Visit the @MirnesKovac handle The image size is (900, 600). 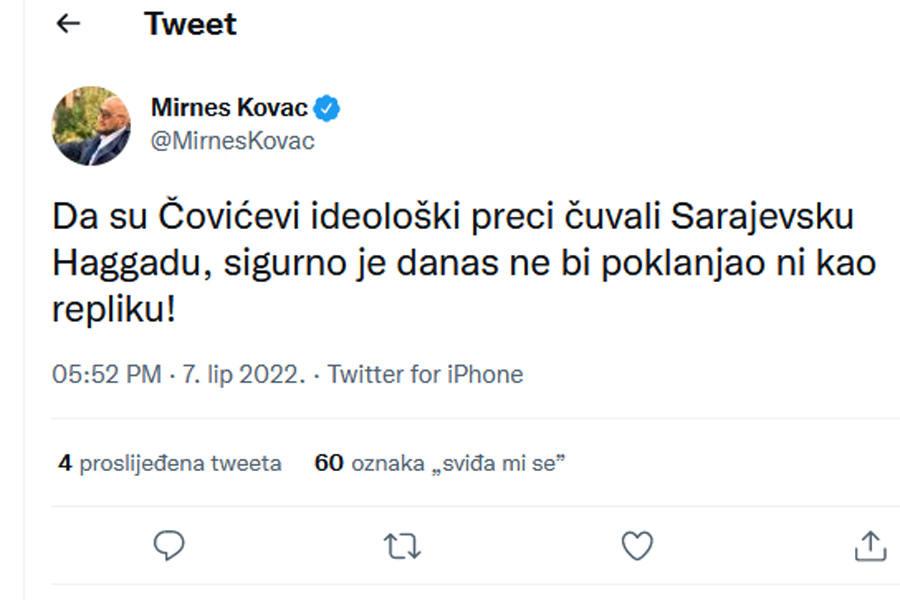(232, 141)
